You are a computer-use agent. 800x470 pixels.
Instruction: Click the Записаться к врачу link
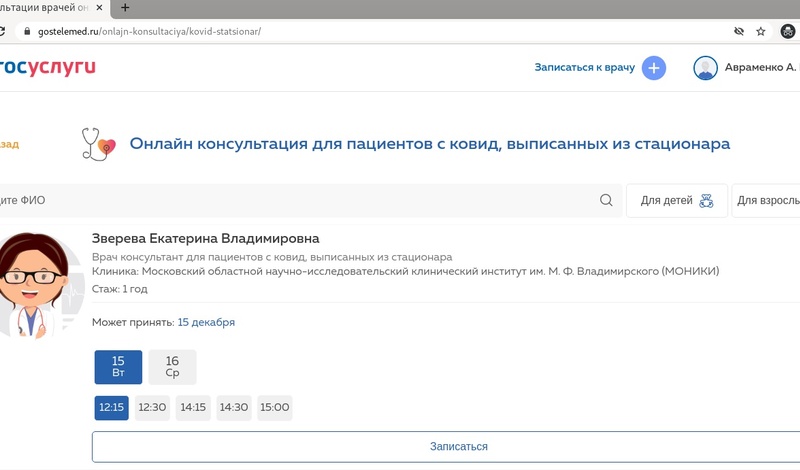[585, 67]
